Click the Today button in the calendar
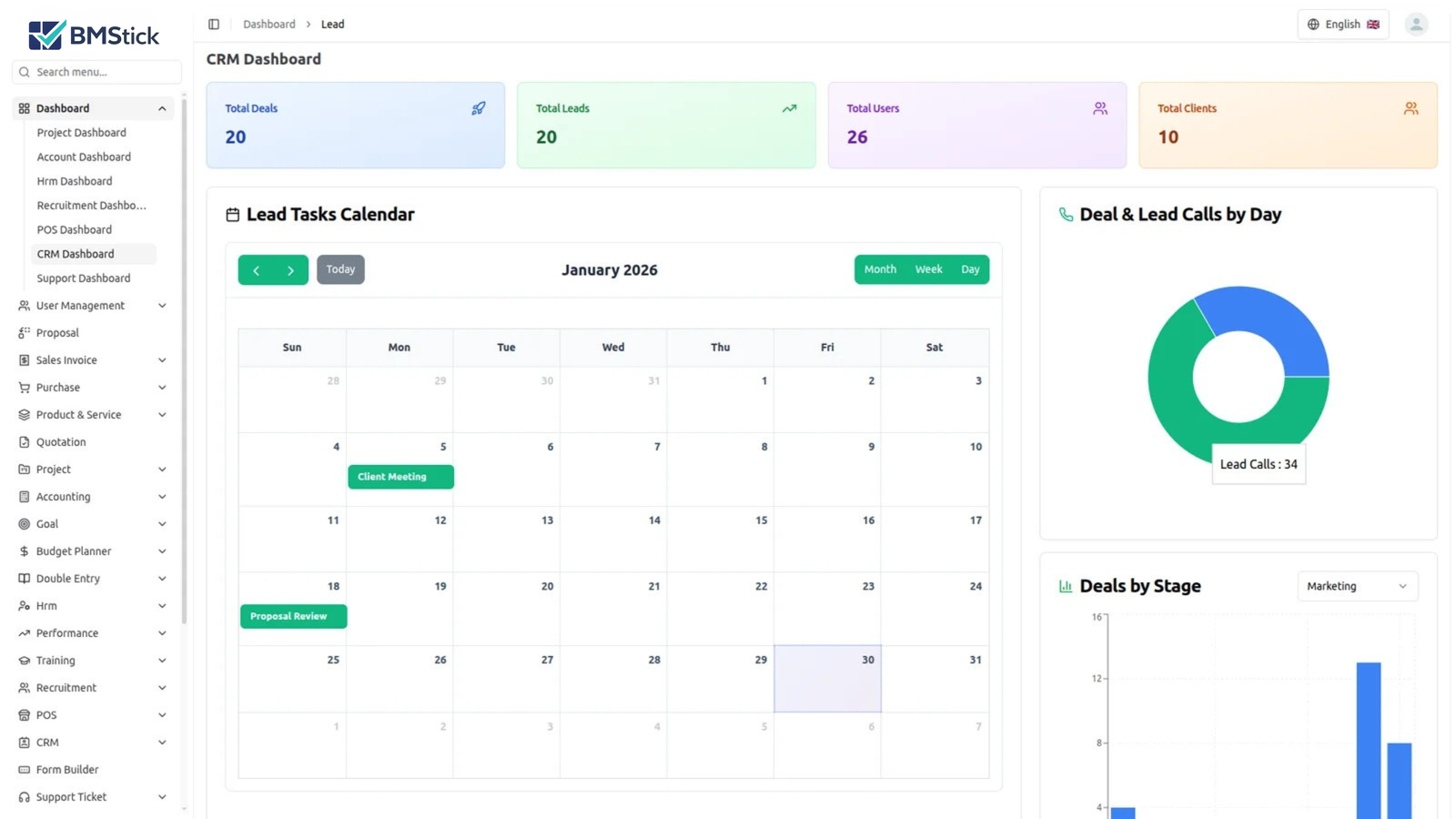 (340, 269)
